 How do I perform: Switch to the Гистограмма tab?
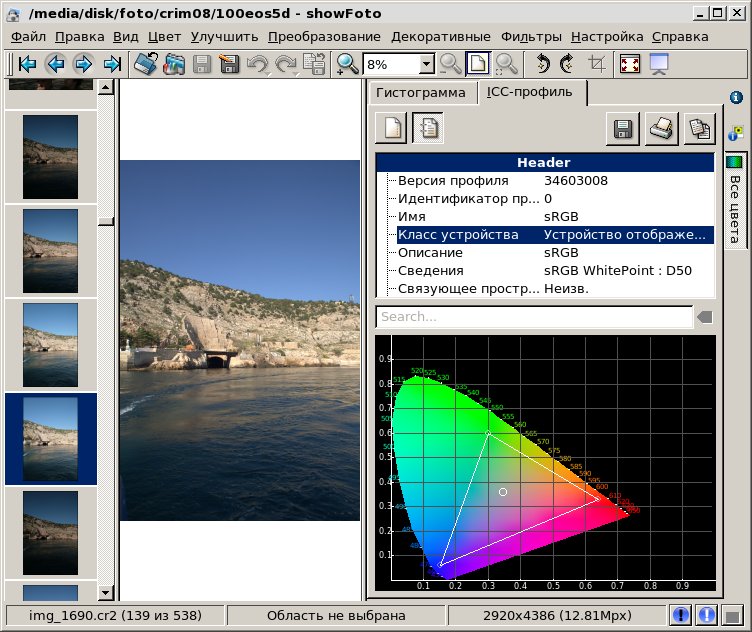click(x=421, y=93)
